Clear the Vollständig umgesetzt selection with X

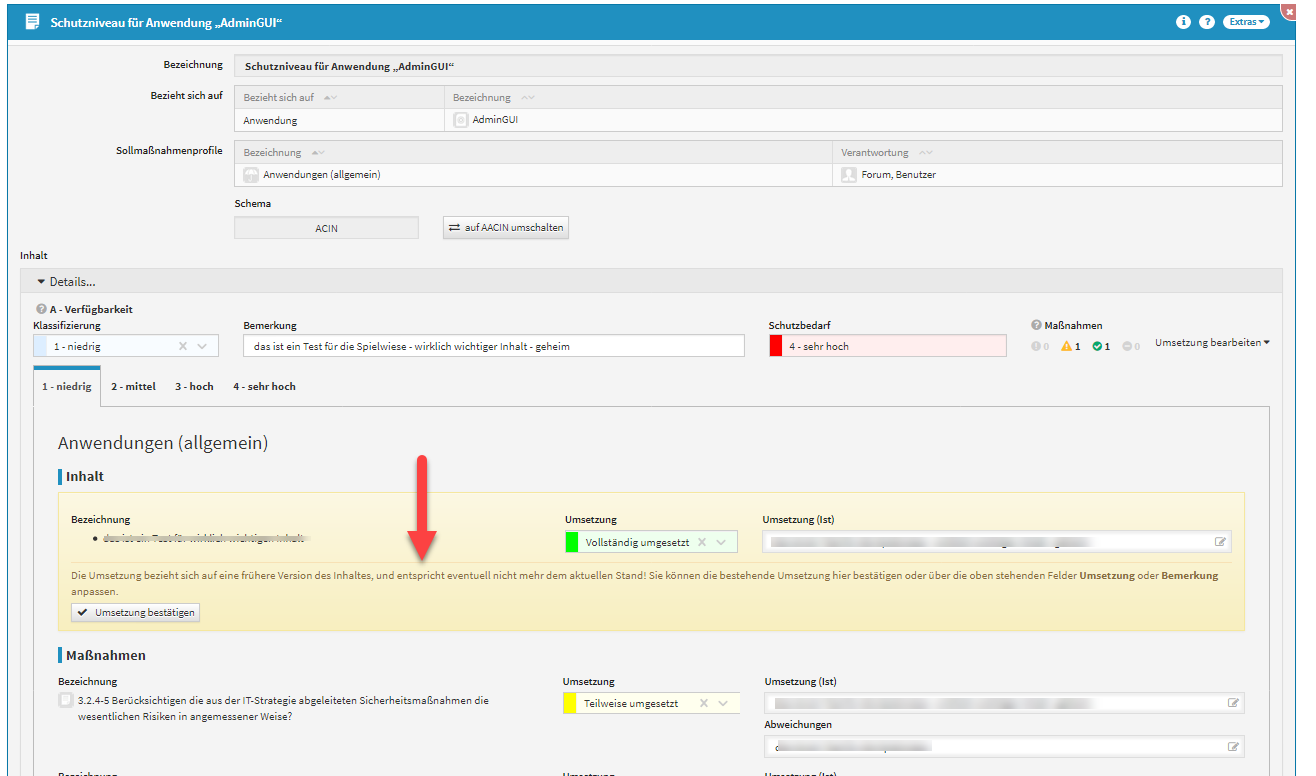click(702, 542)
